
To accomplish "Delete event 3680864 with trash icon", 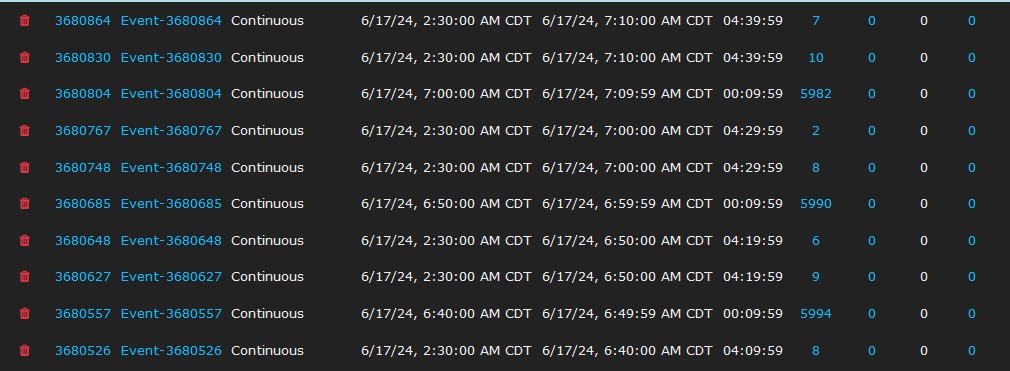I will 24,21.
